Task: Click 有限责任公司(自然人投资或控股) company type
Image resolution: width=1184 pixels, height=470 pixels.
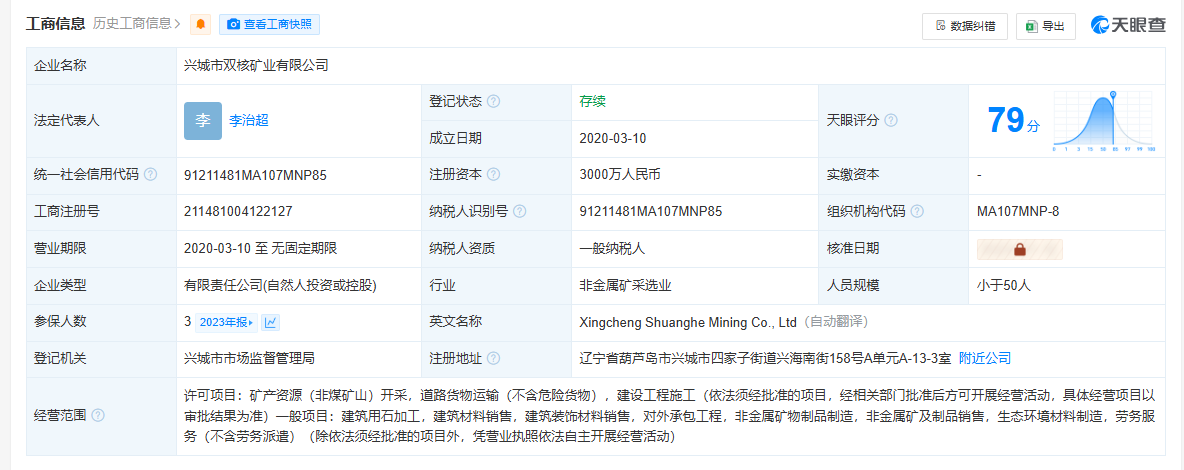Action: [x=280, y=285]
